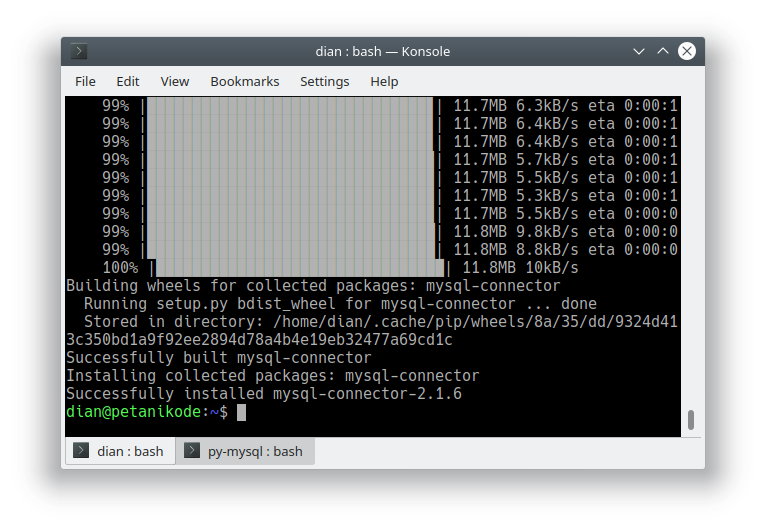
Task: Click the terminal icon on py-mysql tab
Action: pos(193,451)
